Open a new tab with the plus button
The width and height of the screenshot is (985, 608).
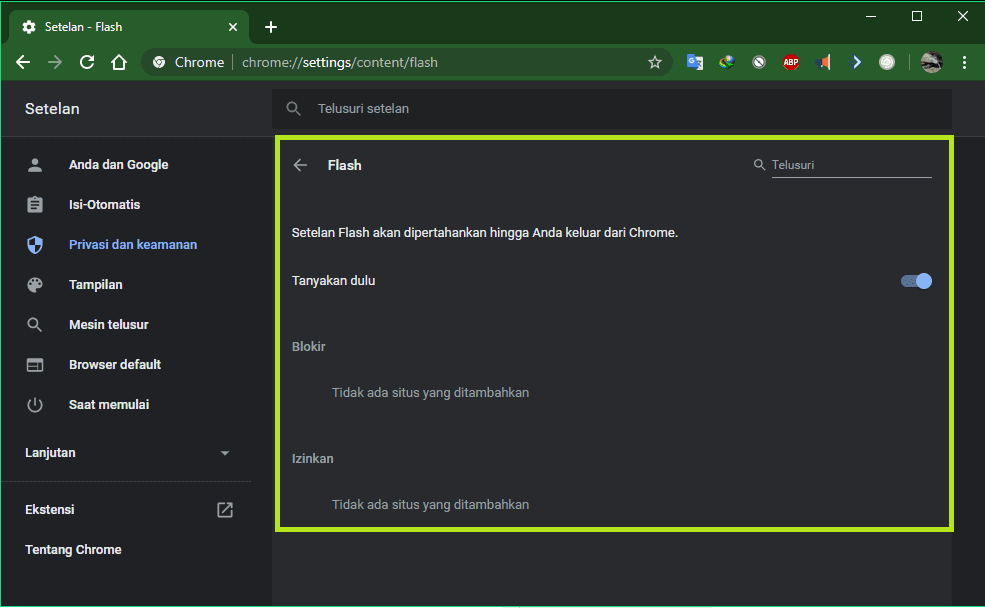click(x=271, y=27)
